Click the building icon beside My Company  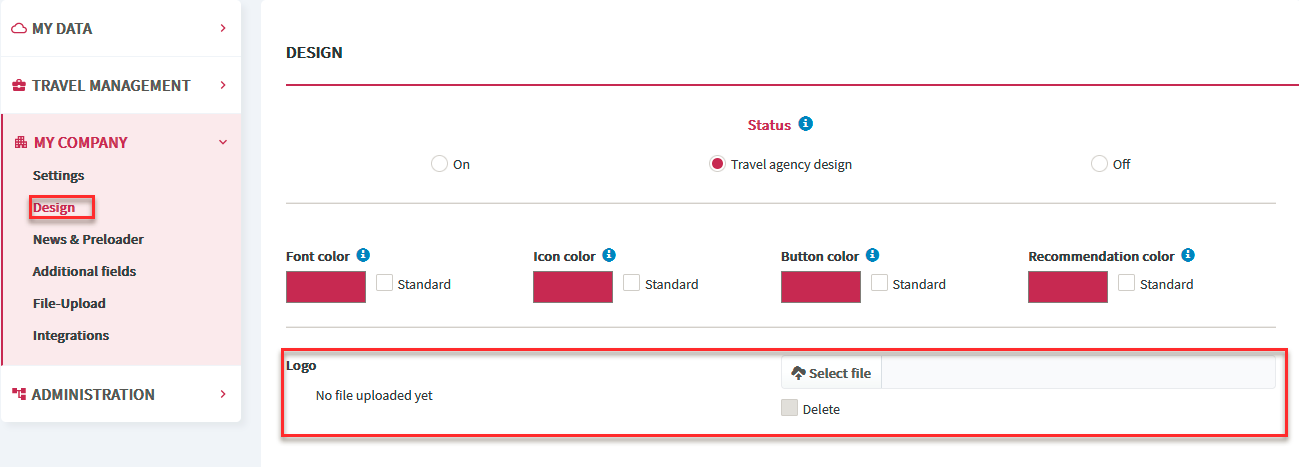(21, 143)
